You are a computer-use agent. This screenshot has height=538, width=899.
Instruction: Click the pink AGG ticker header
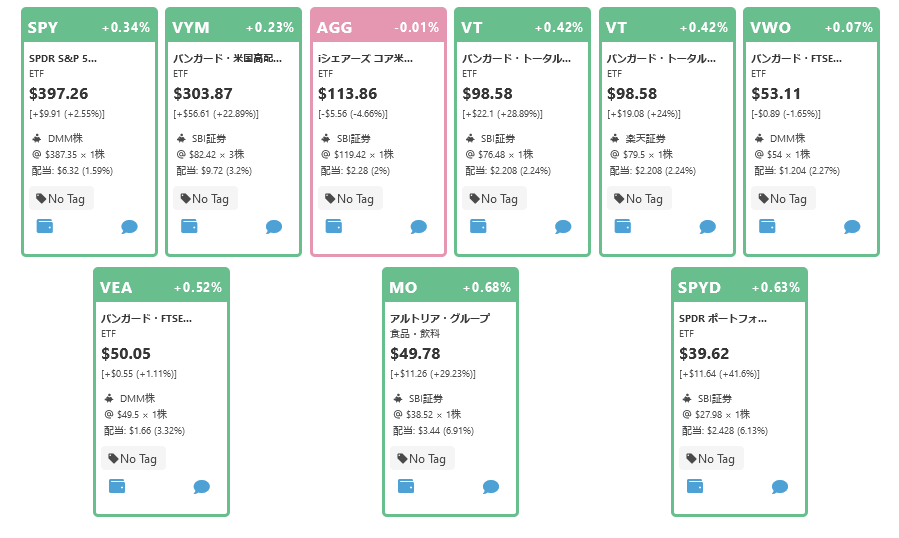coord(334,28)
